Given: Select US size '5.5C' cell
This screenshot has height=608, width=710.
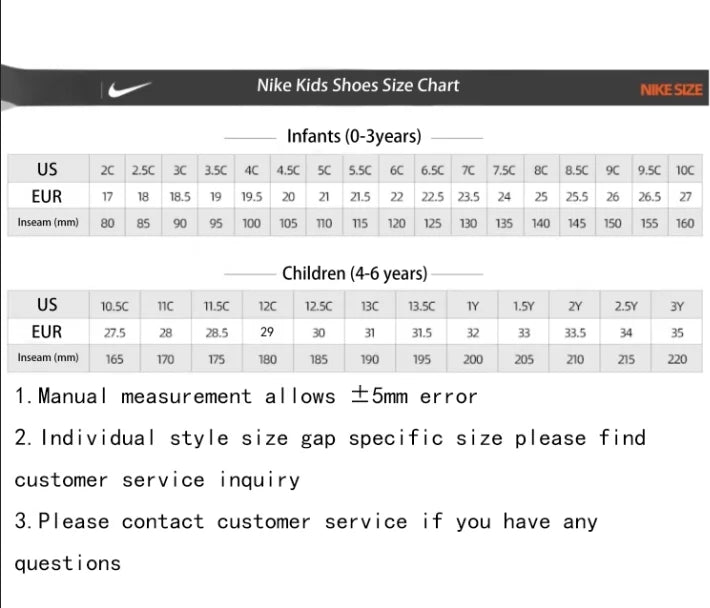Looking at the screenshot, I should (x=360, y=170).
